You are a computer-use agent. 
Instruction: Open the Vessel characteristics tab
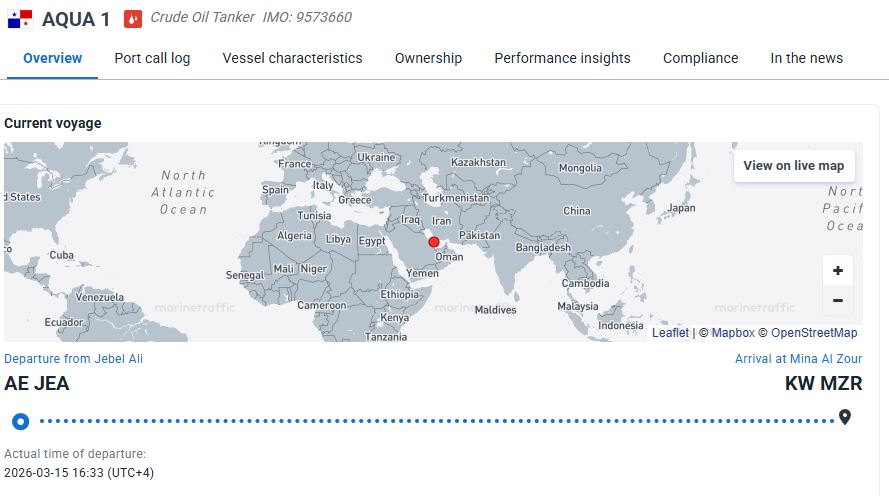pyautogui.click(x=292, y=58)
